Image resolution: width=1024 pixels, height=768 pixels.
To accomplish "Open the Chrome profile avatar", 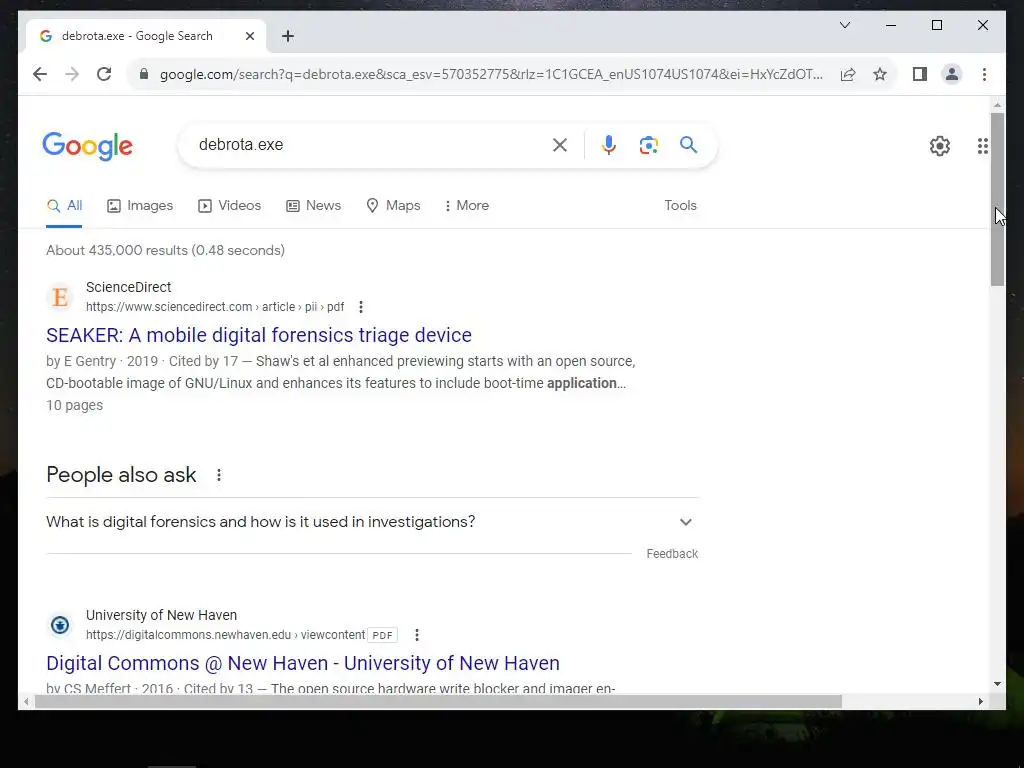I will pyautogui.click(x=952, y=74).
